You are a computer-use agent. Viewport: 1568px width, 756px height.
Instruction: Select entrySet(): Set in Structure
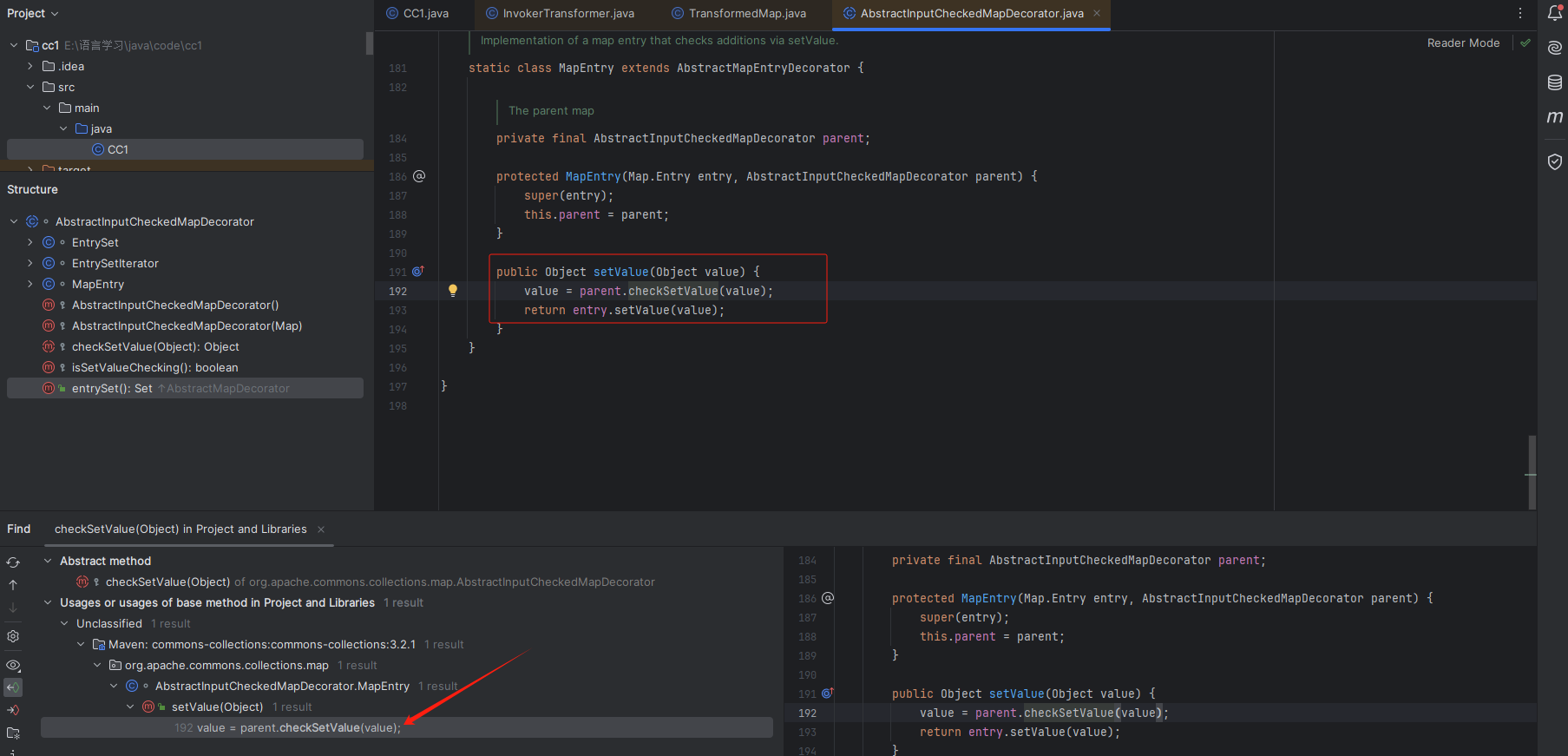[185, 388]
